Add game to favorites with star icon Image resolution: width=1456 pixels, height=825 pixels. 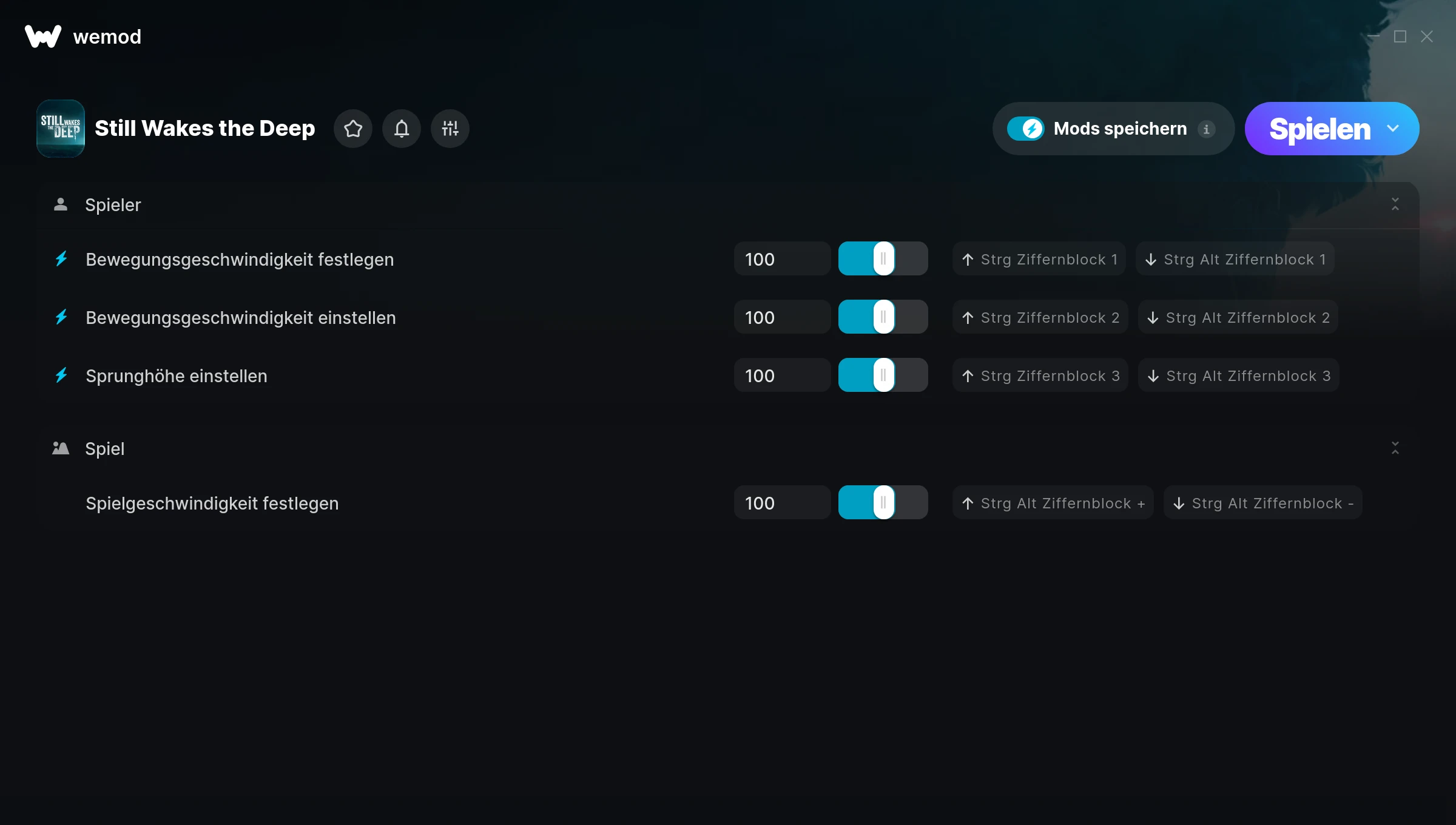pyautogui.click(x=353, y=129)
